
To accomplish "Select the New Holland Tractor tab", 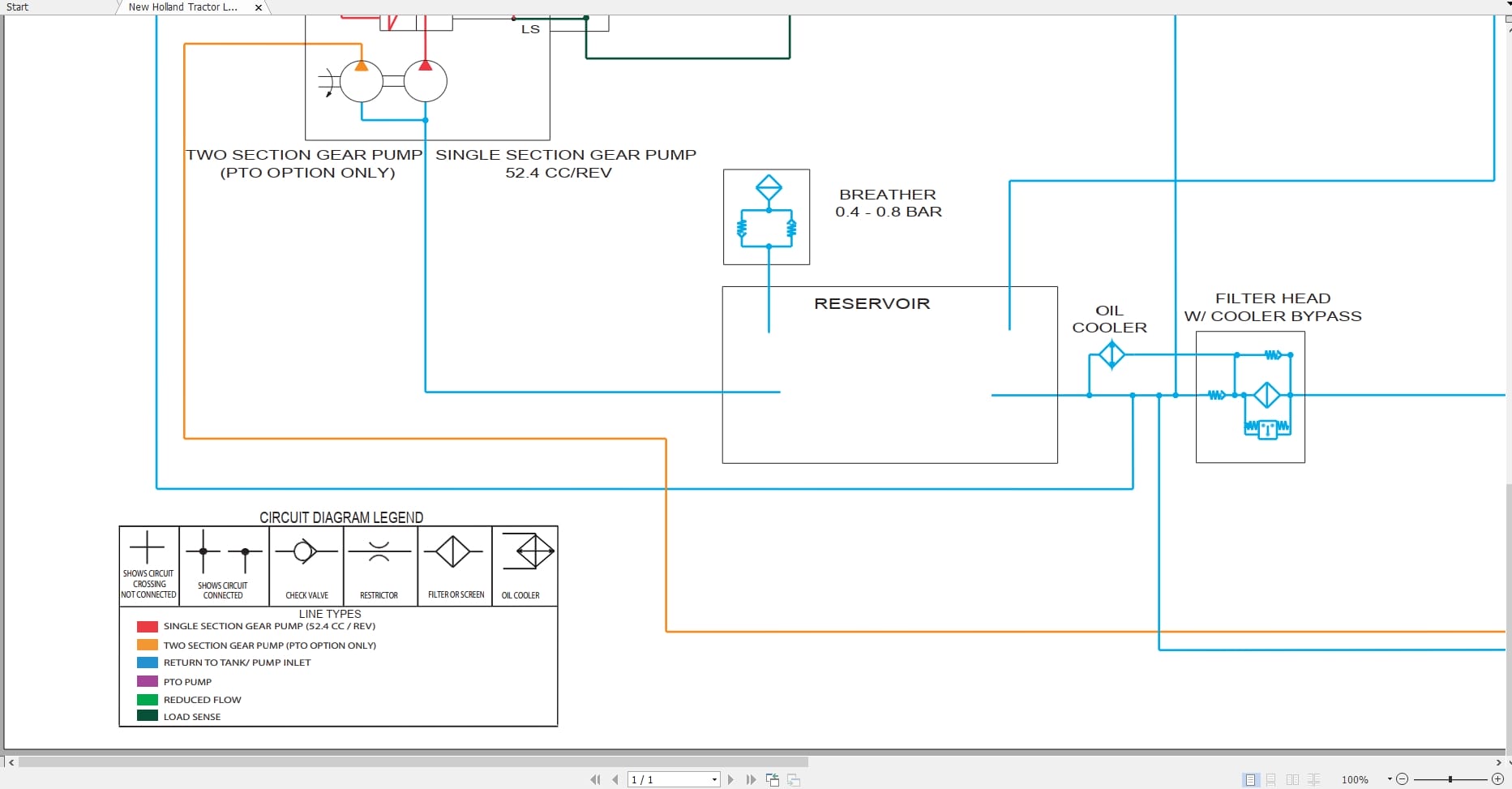I will [183, 7].
